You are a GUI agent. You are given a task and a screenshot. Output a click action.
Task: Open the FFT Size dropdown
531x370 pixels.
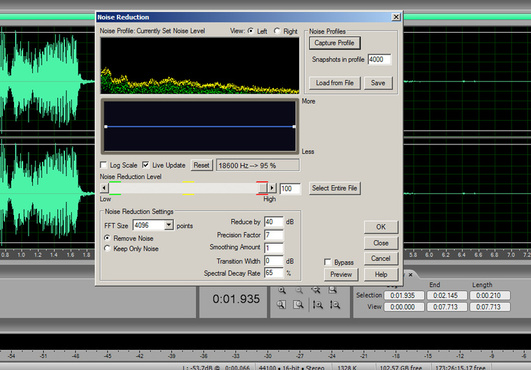pyautogui.click(x=169, y=225)
